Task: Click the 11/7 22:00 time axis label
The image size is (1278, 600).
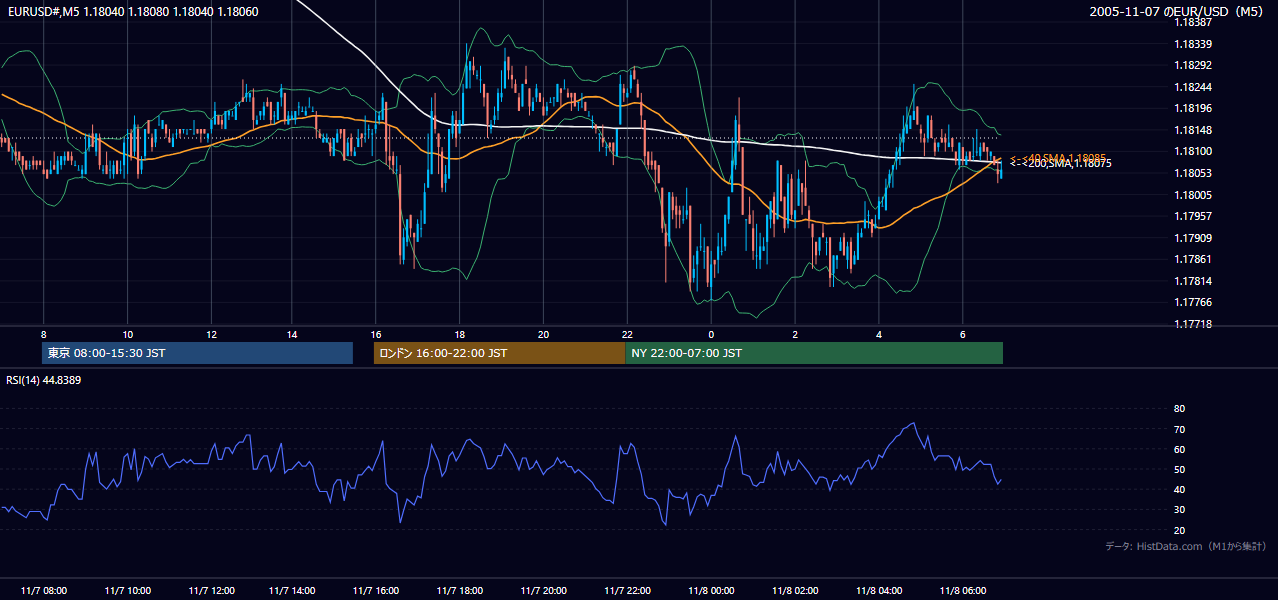Action: [628, 591]
